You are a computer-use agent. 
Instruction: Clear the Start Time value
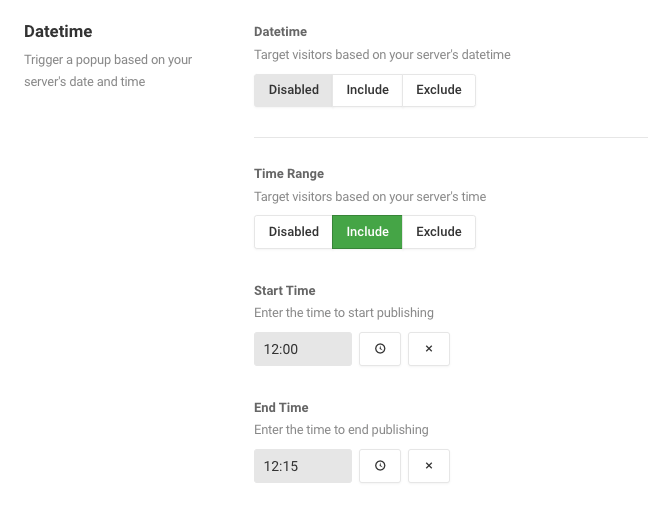(429, 349)
